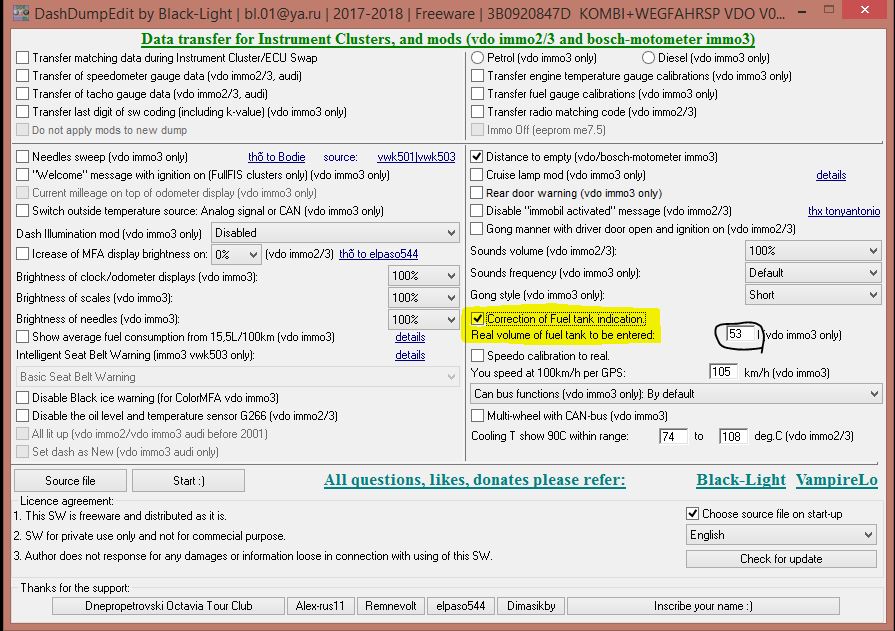The height and width of the screenshot is (631, 895).
Task: Click the speed at 100km/h GPS field
Action: (x=723, y=372)
